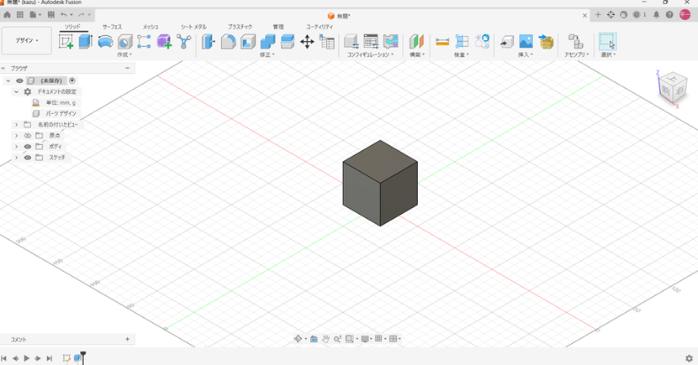Click the Assemble joint icon
The height and width of the screenshot is (365, 698).
tap(576, 41)
